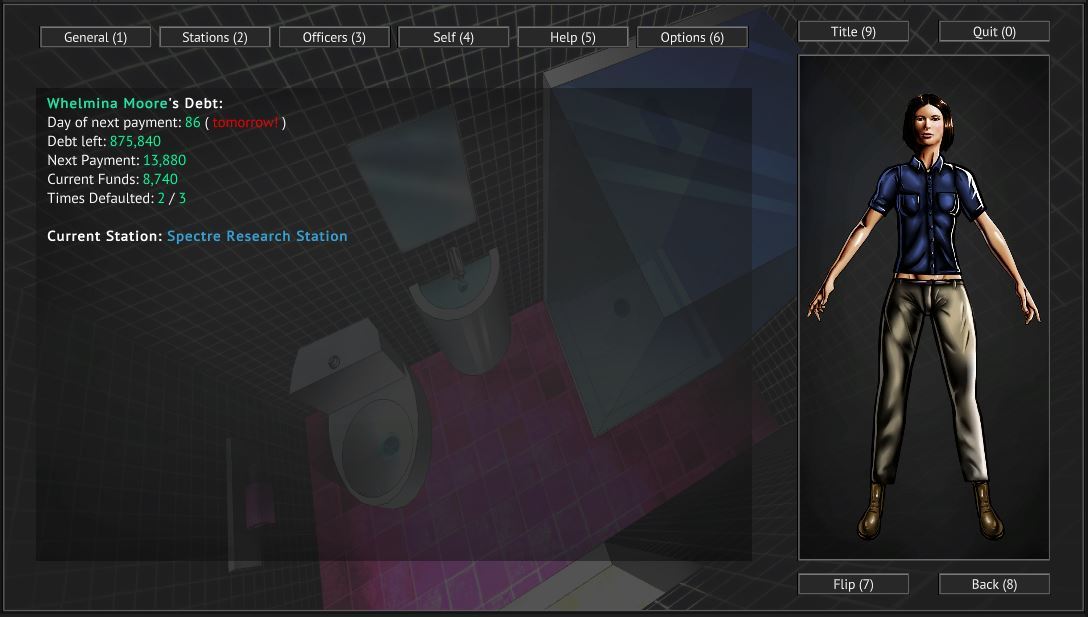
Task: Click the Current Funds value 8,740
Action: 160,179
